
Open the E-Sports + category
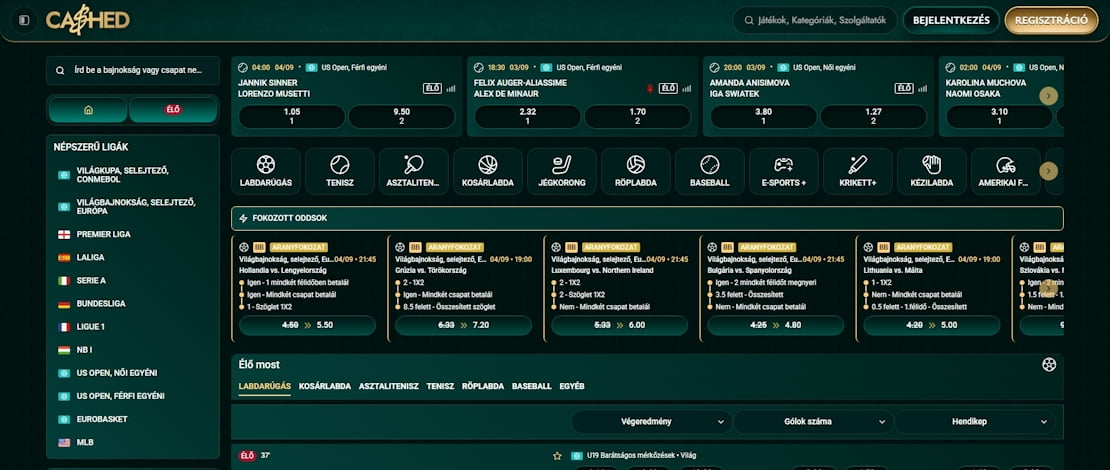tap(784, 171)
